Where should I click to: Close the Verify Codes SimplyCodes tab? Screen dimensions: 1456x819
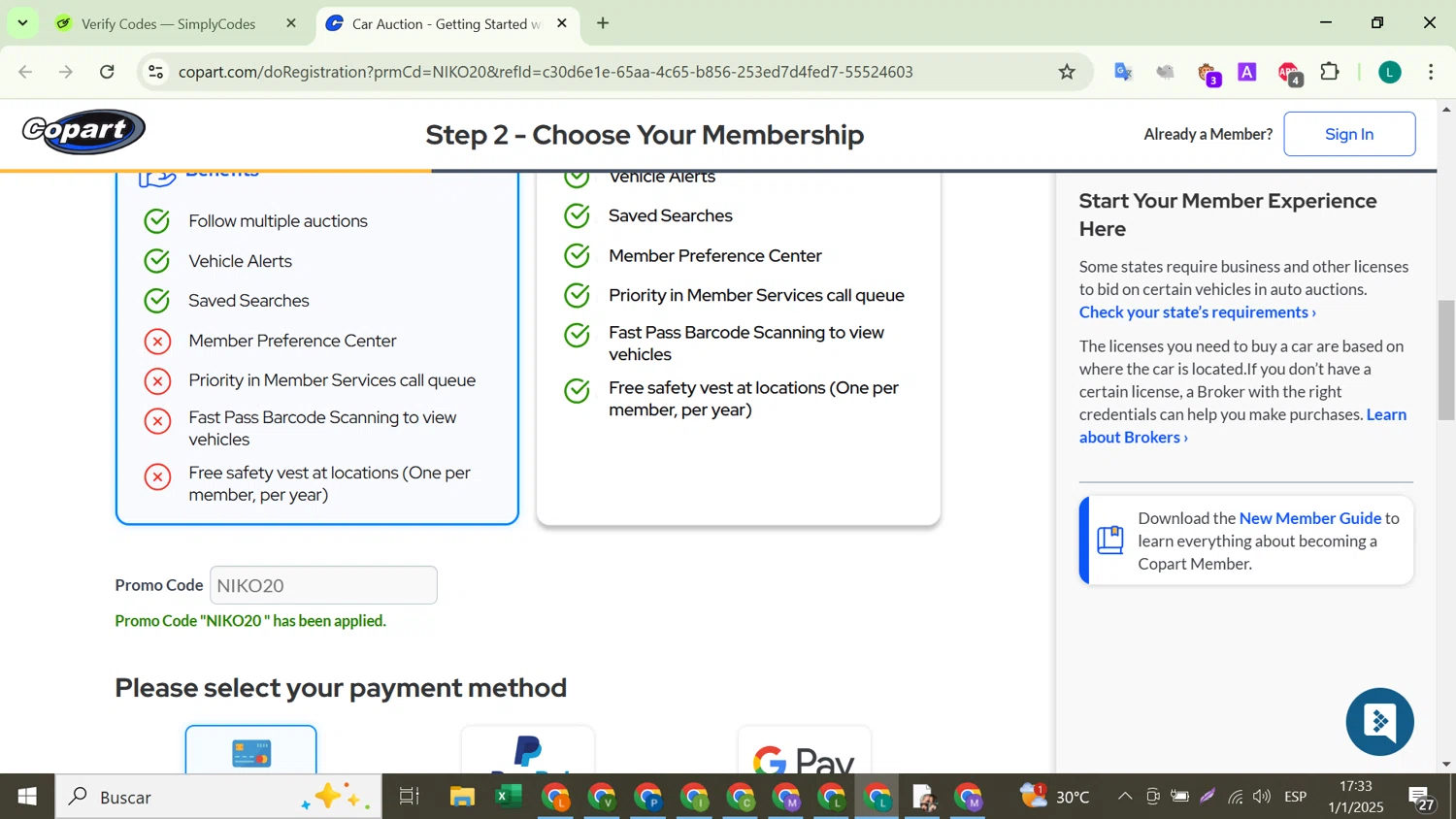291,23
